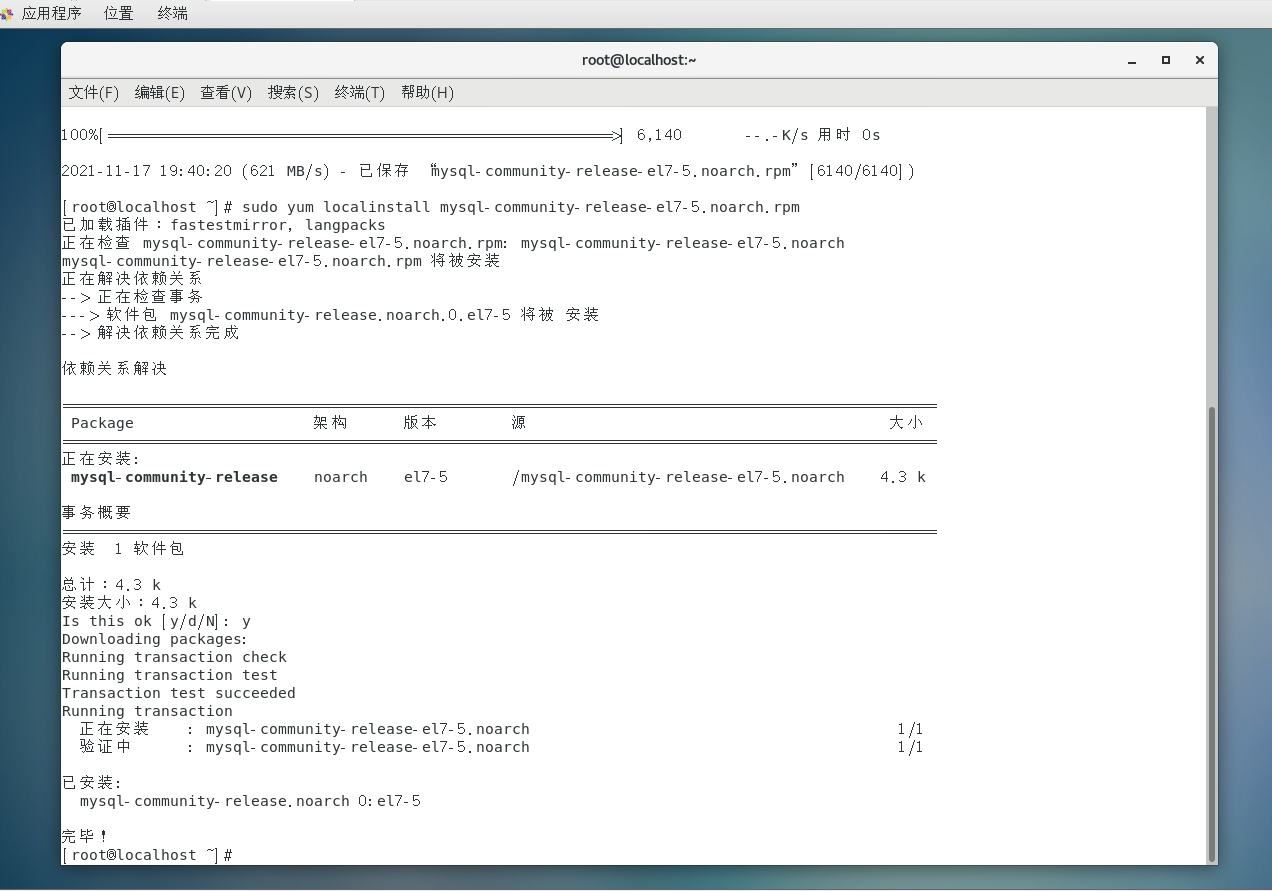This screenshot has height=891, width=1272.
Task: Open the 位置 menu in the top panel
Action: click(x=118, y=13)
